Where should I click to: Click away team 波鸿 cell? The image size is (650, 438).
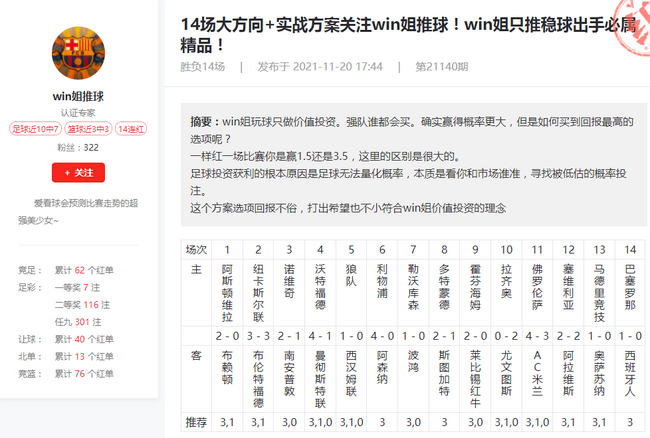click(x=413, y=379)
